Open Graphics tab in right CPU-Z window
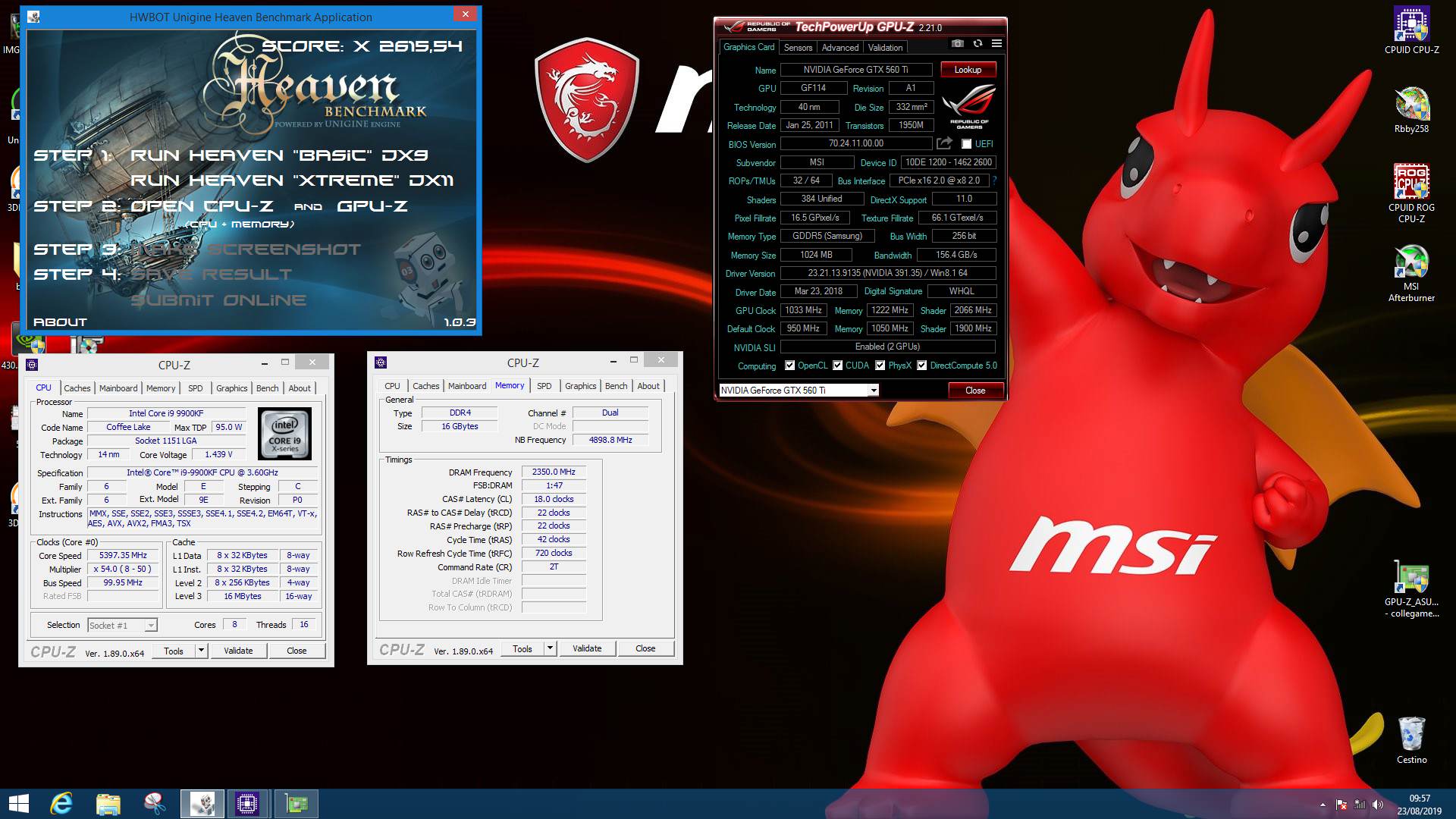Viewport: 1456px width, 819px height. [580, 386]
